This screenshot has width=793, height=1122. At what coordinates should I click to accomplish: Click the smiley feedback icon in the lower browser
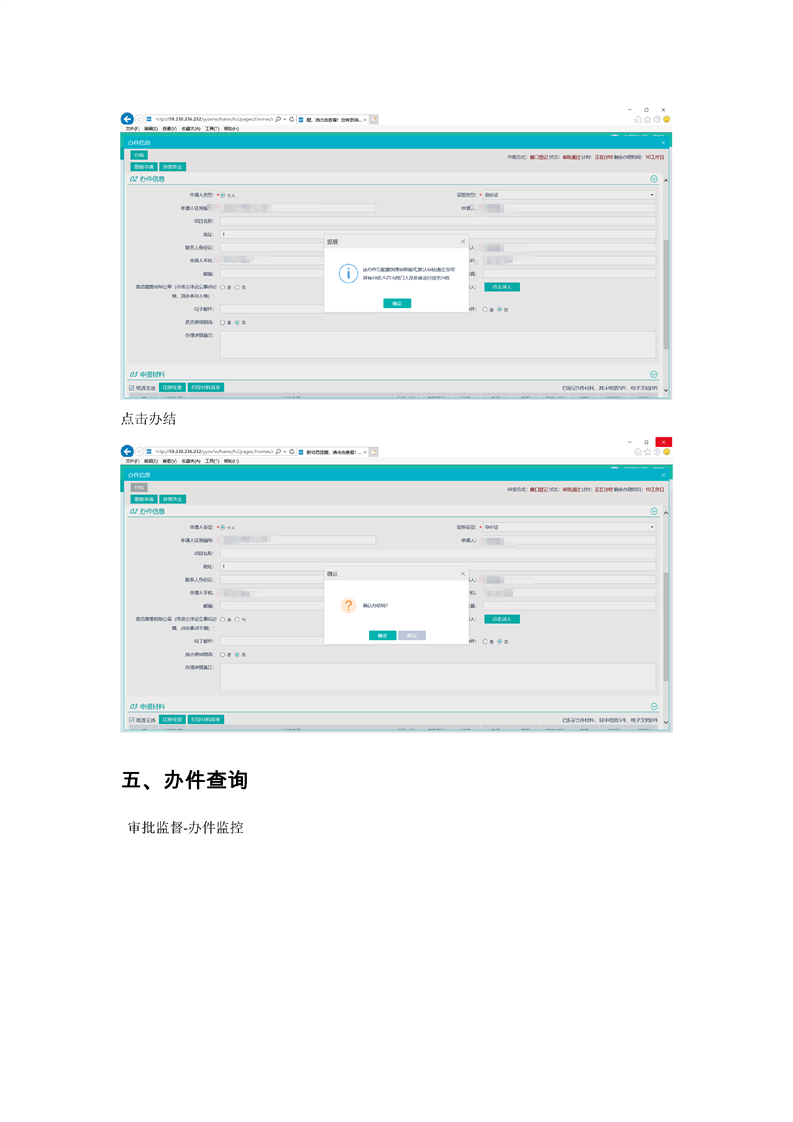666,451
